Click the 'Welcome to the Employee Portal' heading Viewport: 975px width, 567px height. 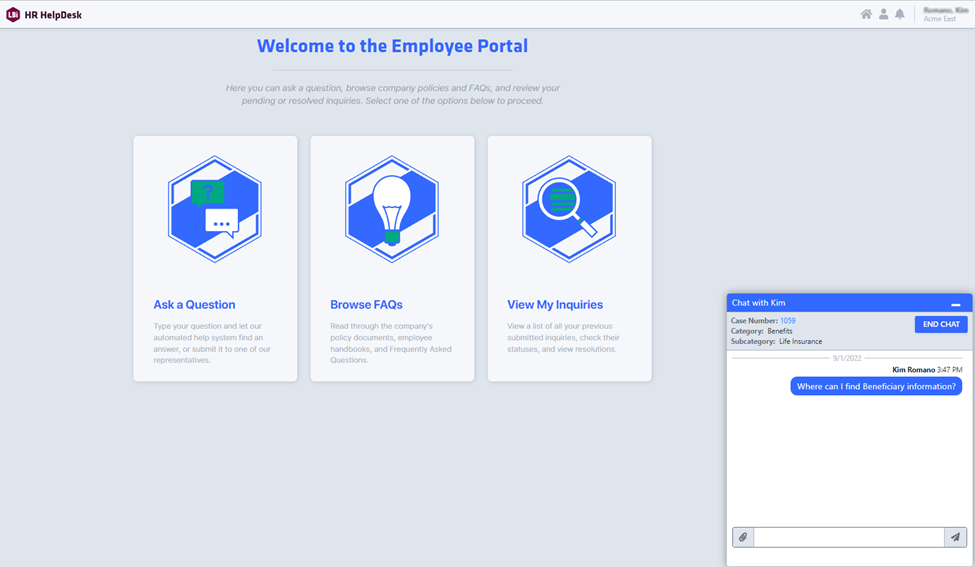coord(392,46)
